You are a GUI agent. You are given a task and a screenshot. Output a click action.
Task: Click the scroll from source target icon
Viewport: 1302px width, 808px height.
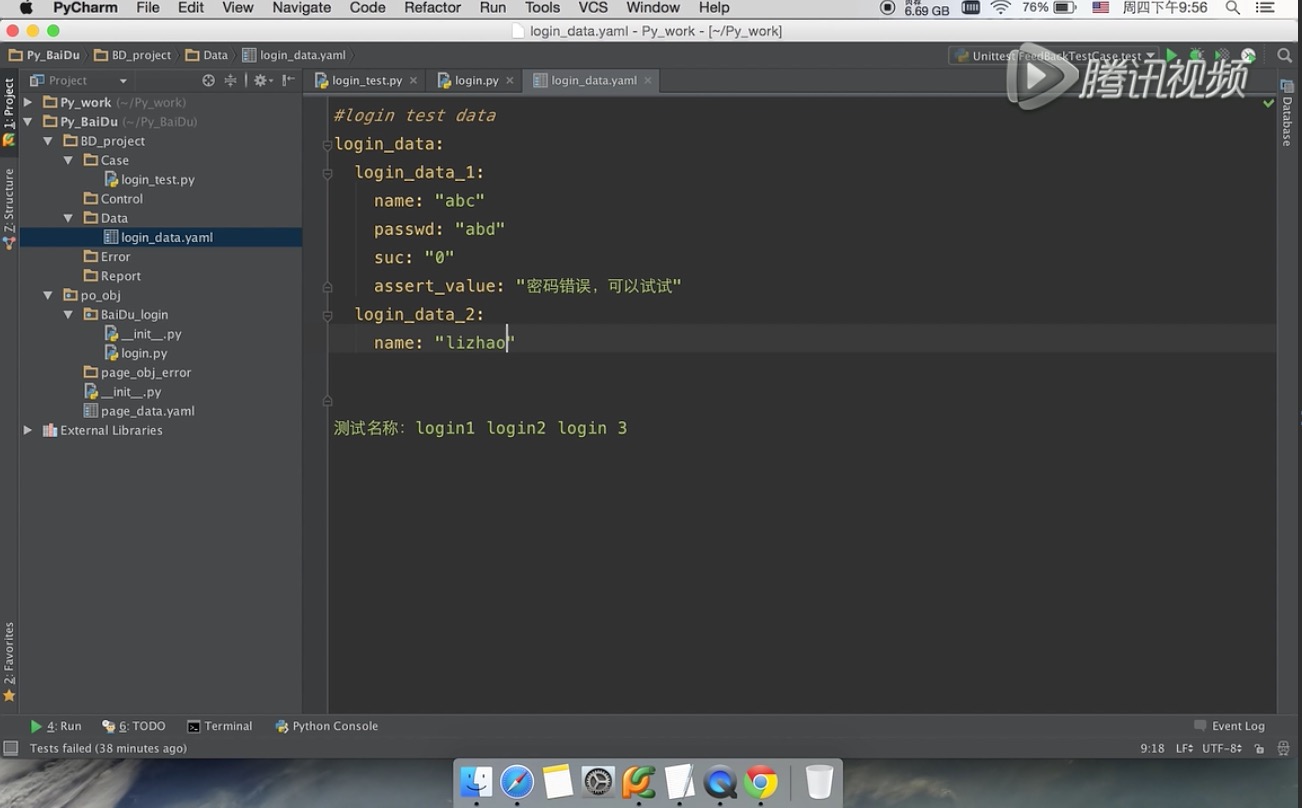pyautogui.click(x=208, y=81)
